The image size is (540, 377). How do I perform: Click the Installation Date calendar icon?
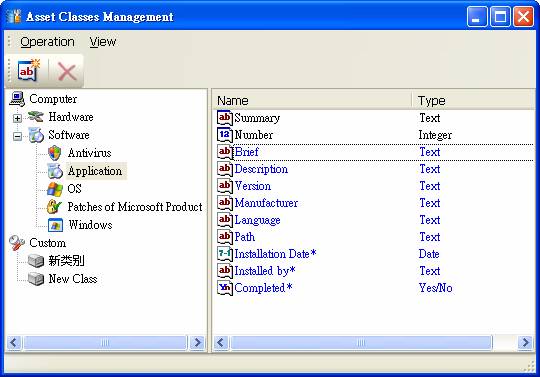coord(225,254)
